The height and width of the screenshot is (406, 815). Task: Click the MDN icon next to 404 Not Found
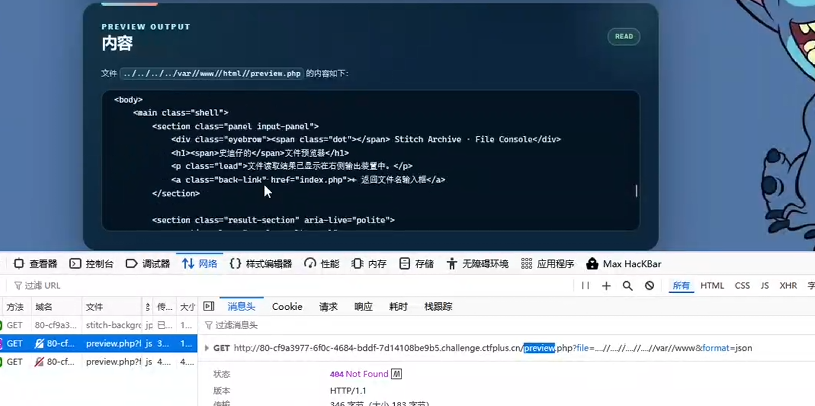coord(397,374)
